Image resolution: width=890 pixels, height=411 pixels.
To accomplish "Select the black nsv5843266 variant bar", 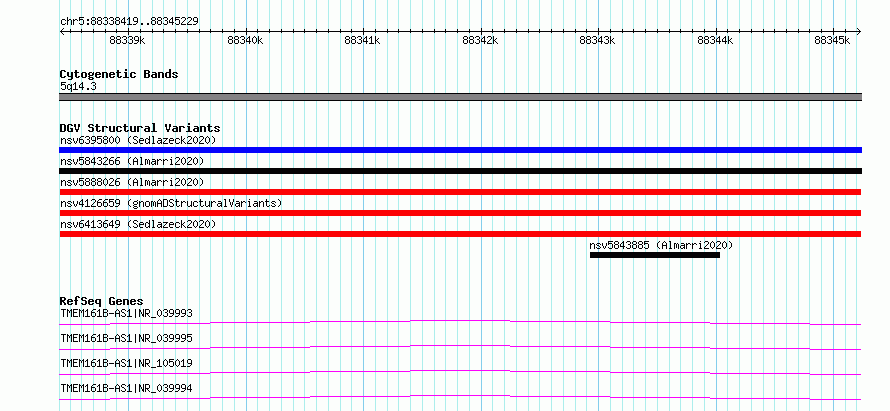I will (x=460, y=171).
